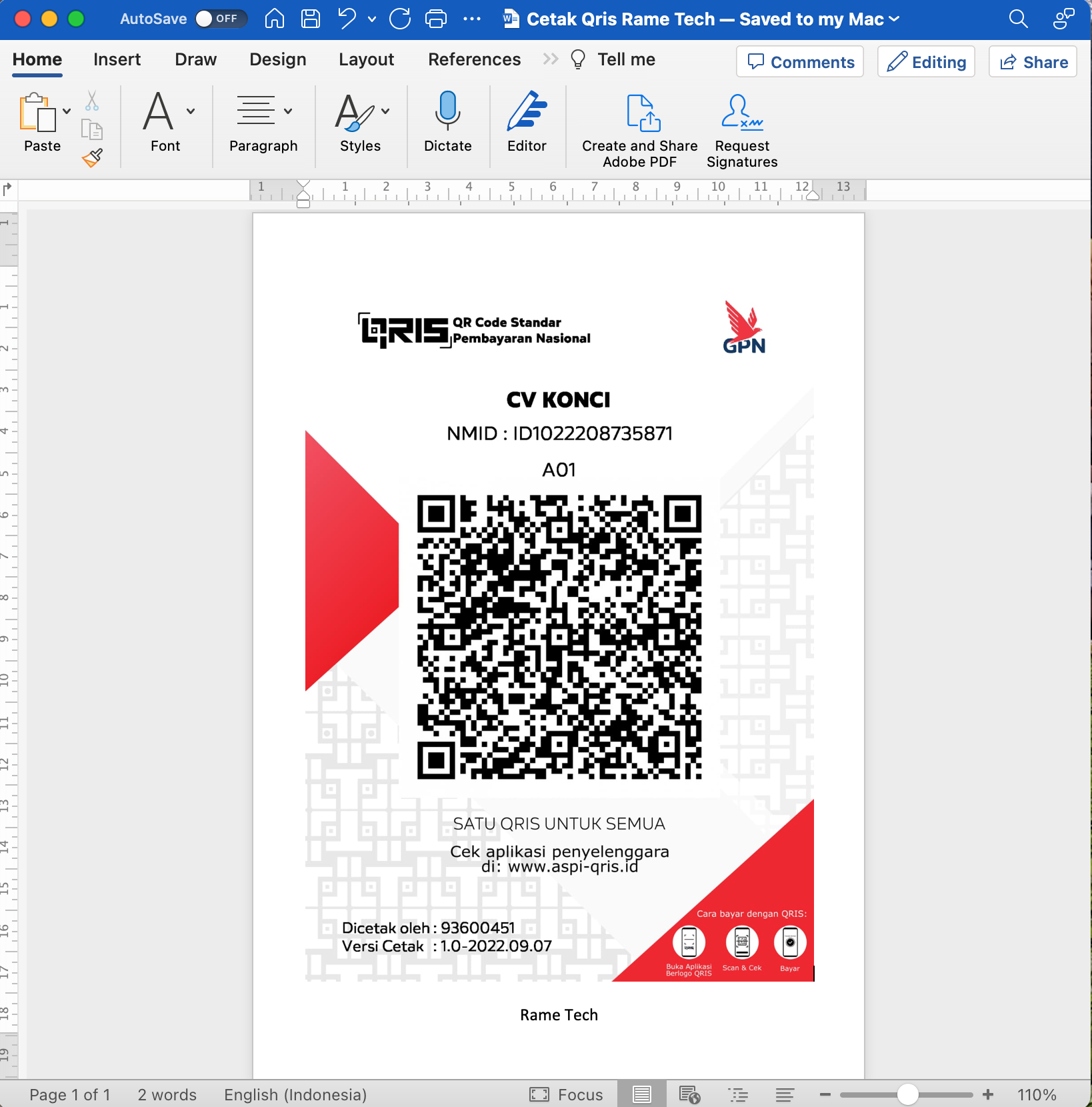Open the References ribbon tab

pyautogui.click(x=474, y=59)
